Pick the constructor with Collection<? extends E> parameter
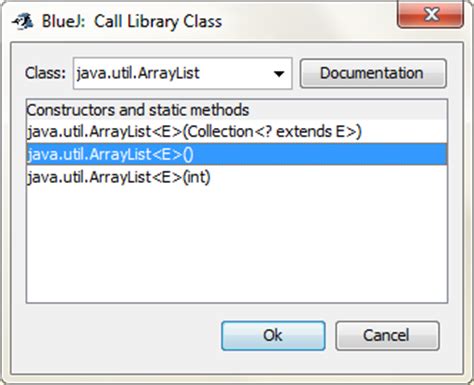Viewport: 474px width, 385px height. tap(237, 132)
